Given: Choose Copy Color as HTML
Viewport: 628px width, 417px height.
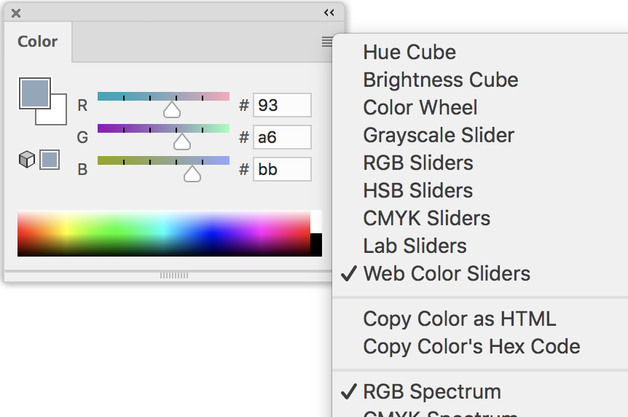Looking at the screenshot, I should [x=459, y=320].
